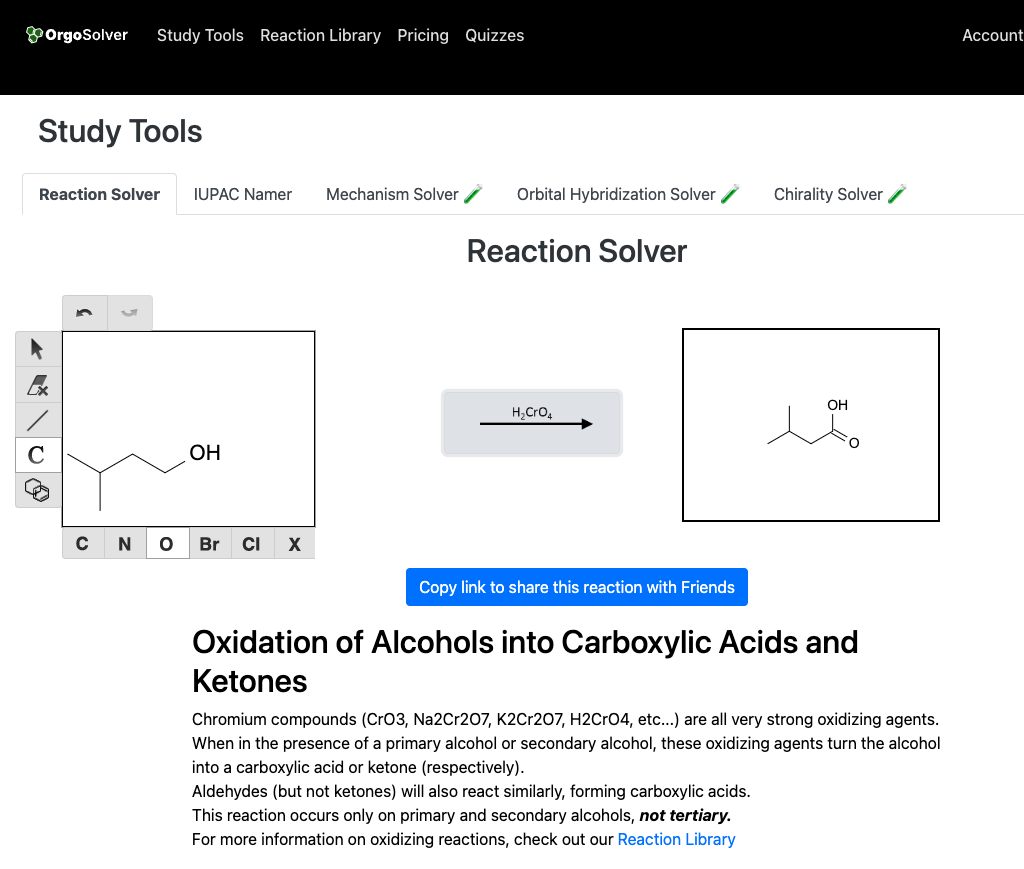This screenshot has width=1024, height=869.
Task: Undo the last drawing action
Action: [x=84, y=312]
